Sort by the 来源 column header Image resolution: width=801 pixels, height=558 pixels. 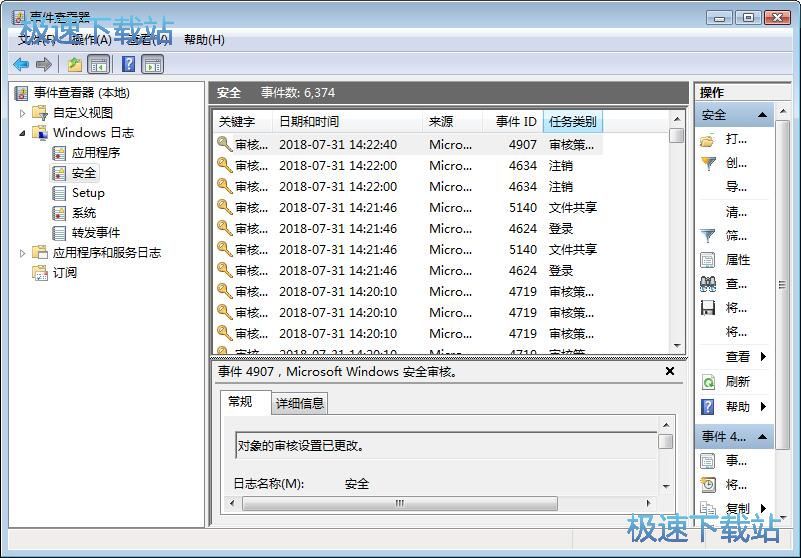click(x=453, y=122)
